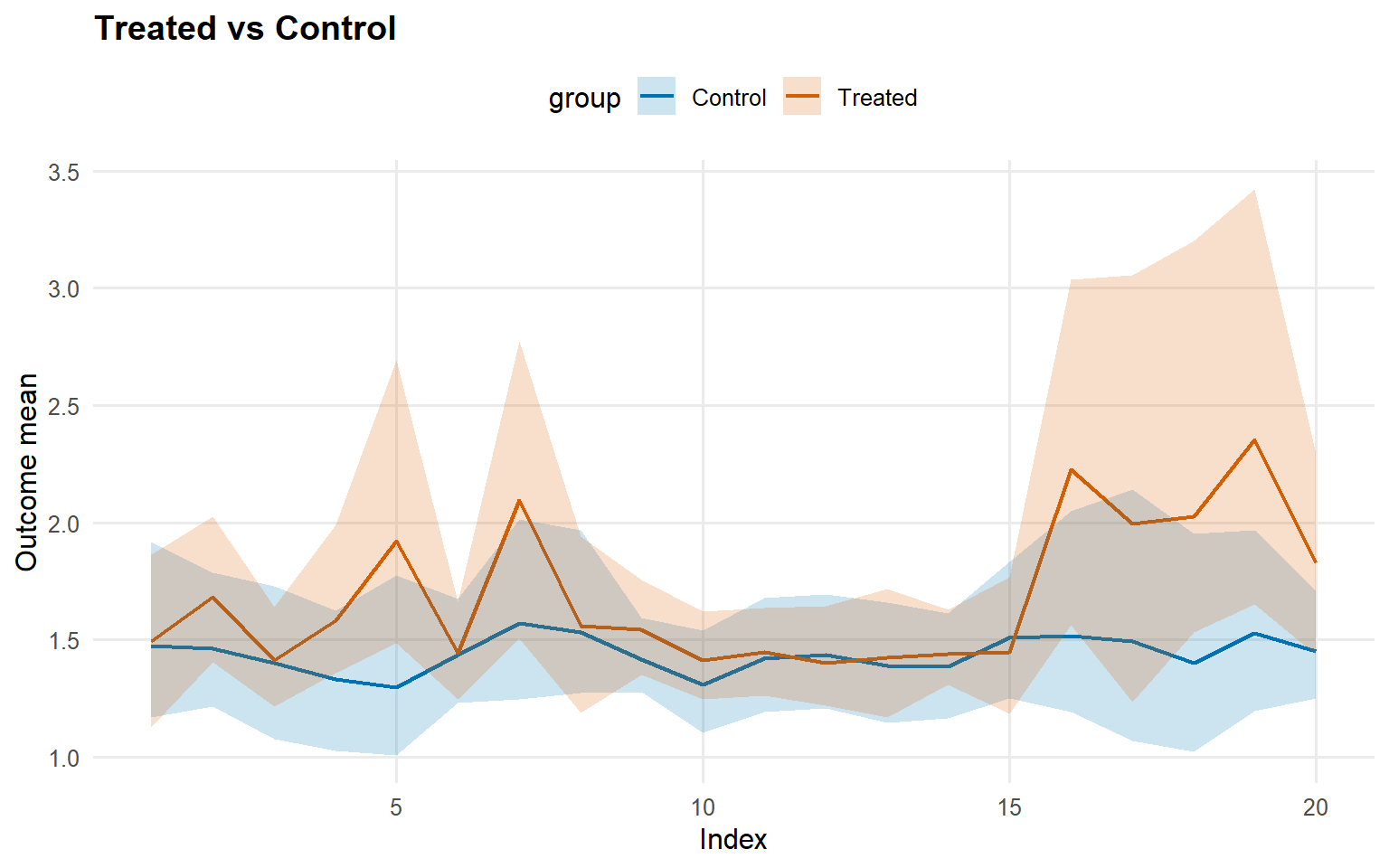1389x868 pixels.
Task: Click the y-axis tick label 2.0
Action: (63, 524)
